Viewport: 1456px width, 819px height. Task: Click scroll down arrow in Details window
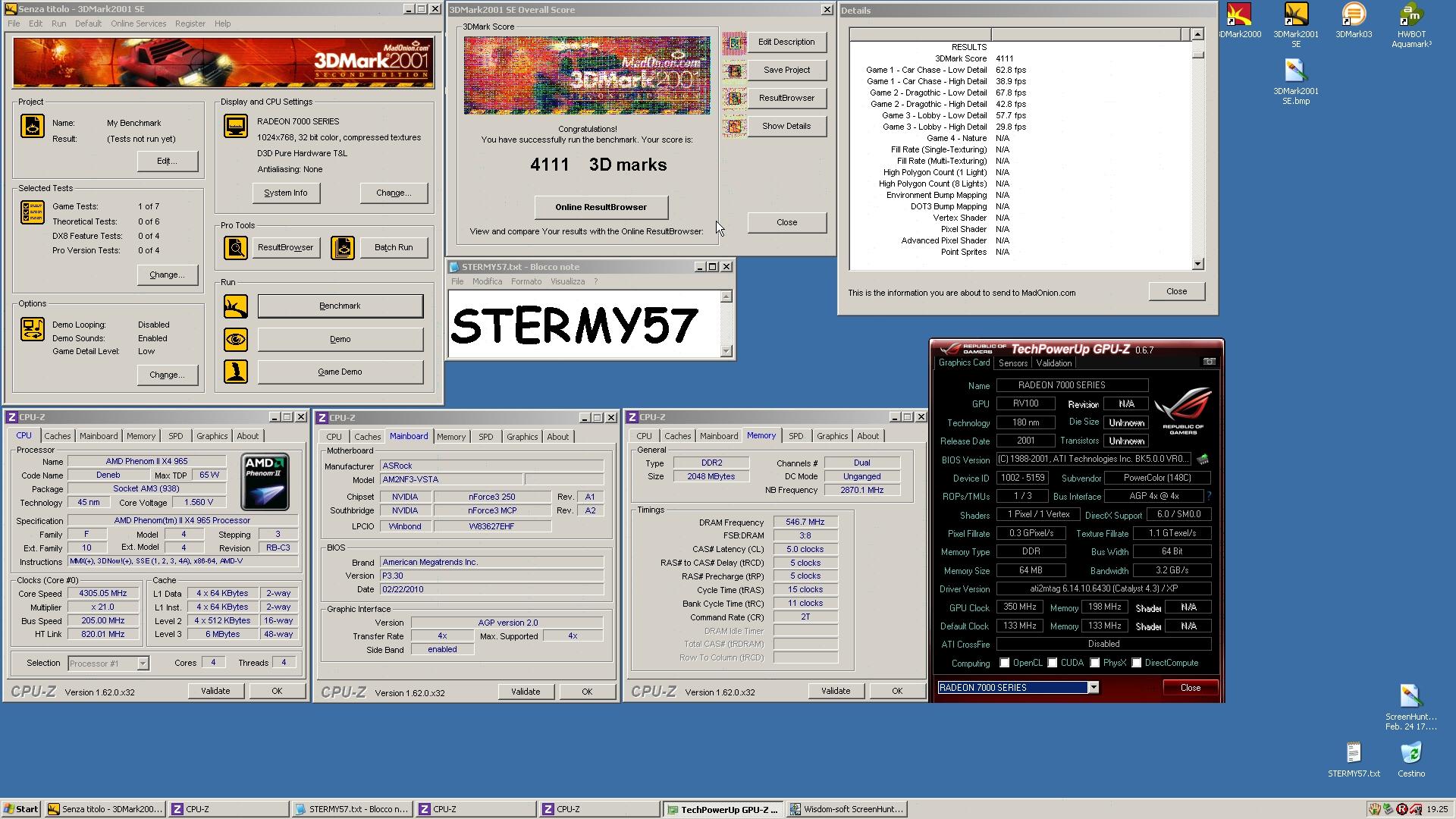1197,264
